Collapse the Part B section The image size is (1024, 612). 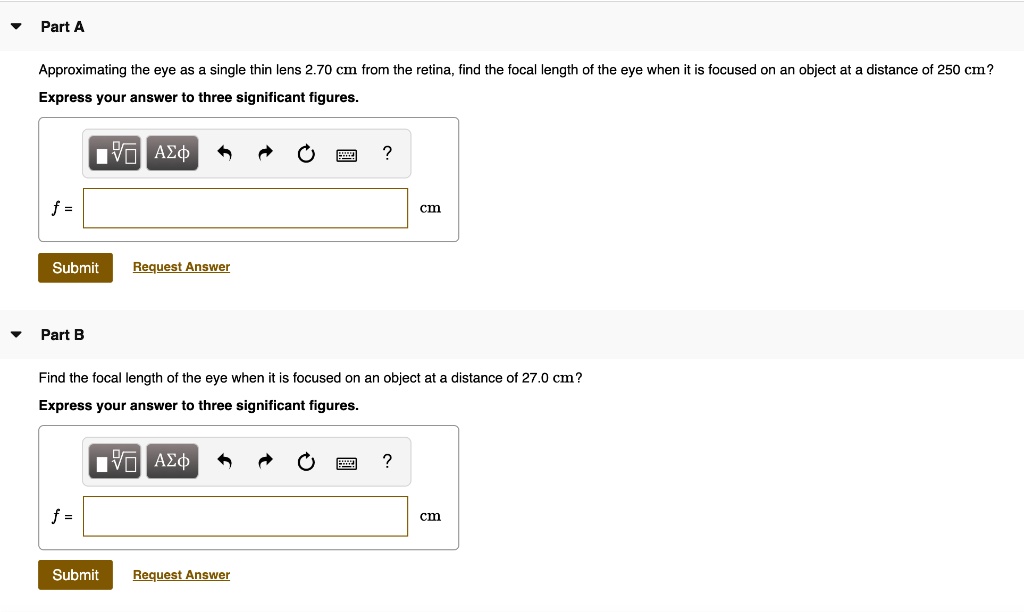click(15, 334)
